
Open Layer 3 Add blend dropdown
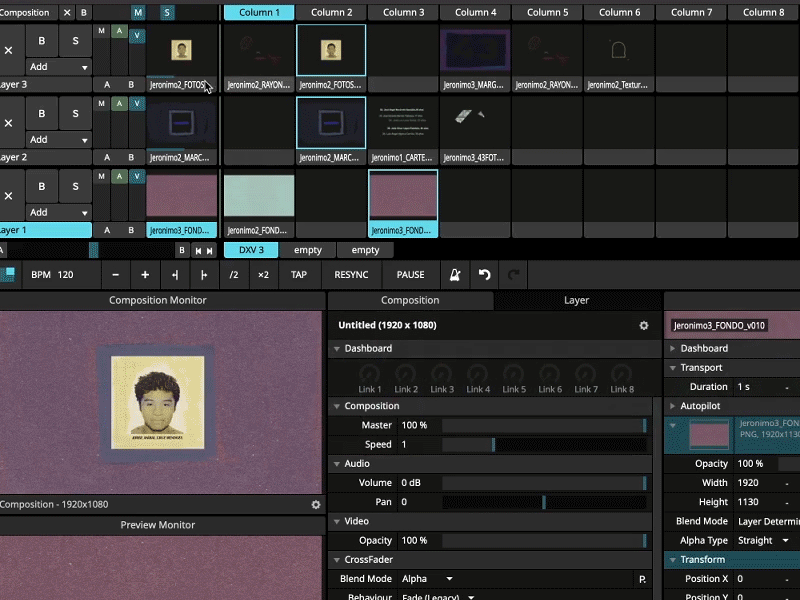point(57,67)
